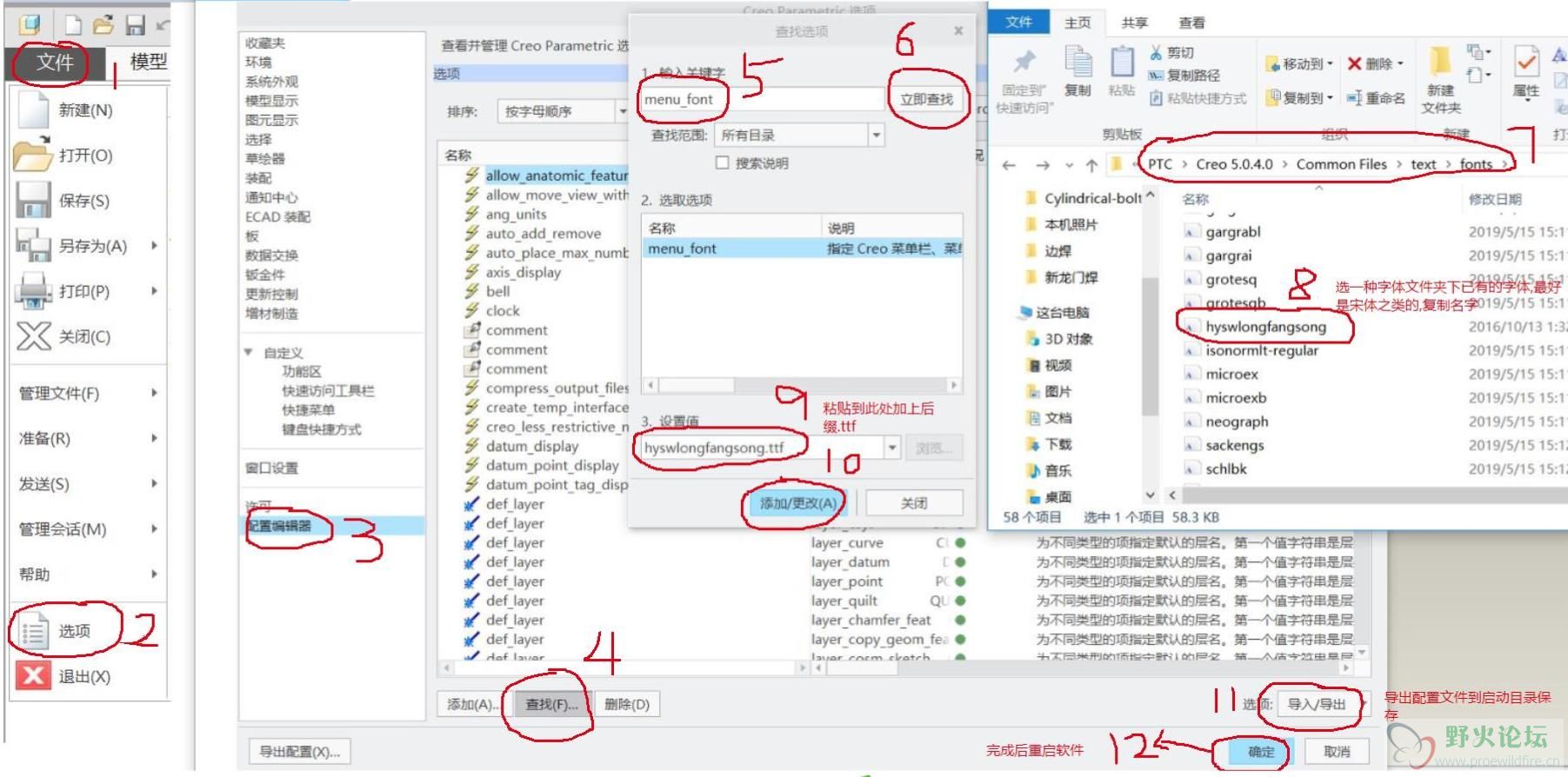Click 剪切 scissors in Explorer ribbon
This screenshot has width=1568, height=777.
point(1171,53)
